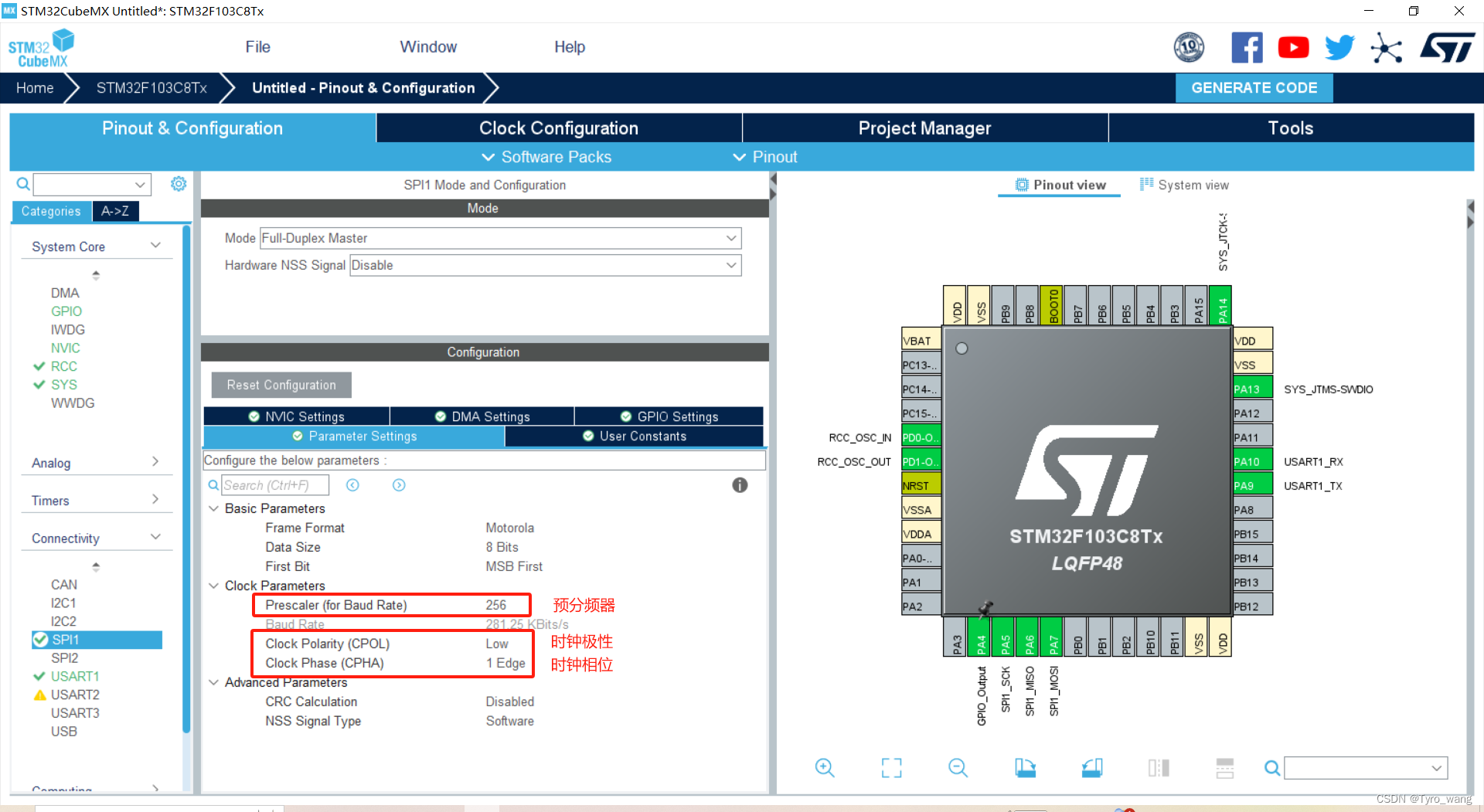Open the Twitter link icon
This screenshot has width=1484, height=812.
pos(1339,48)
